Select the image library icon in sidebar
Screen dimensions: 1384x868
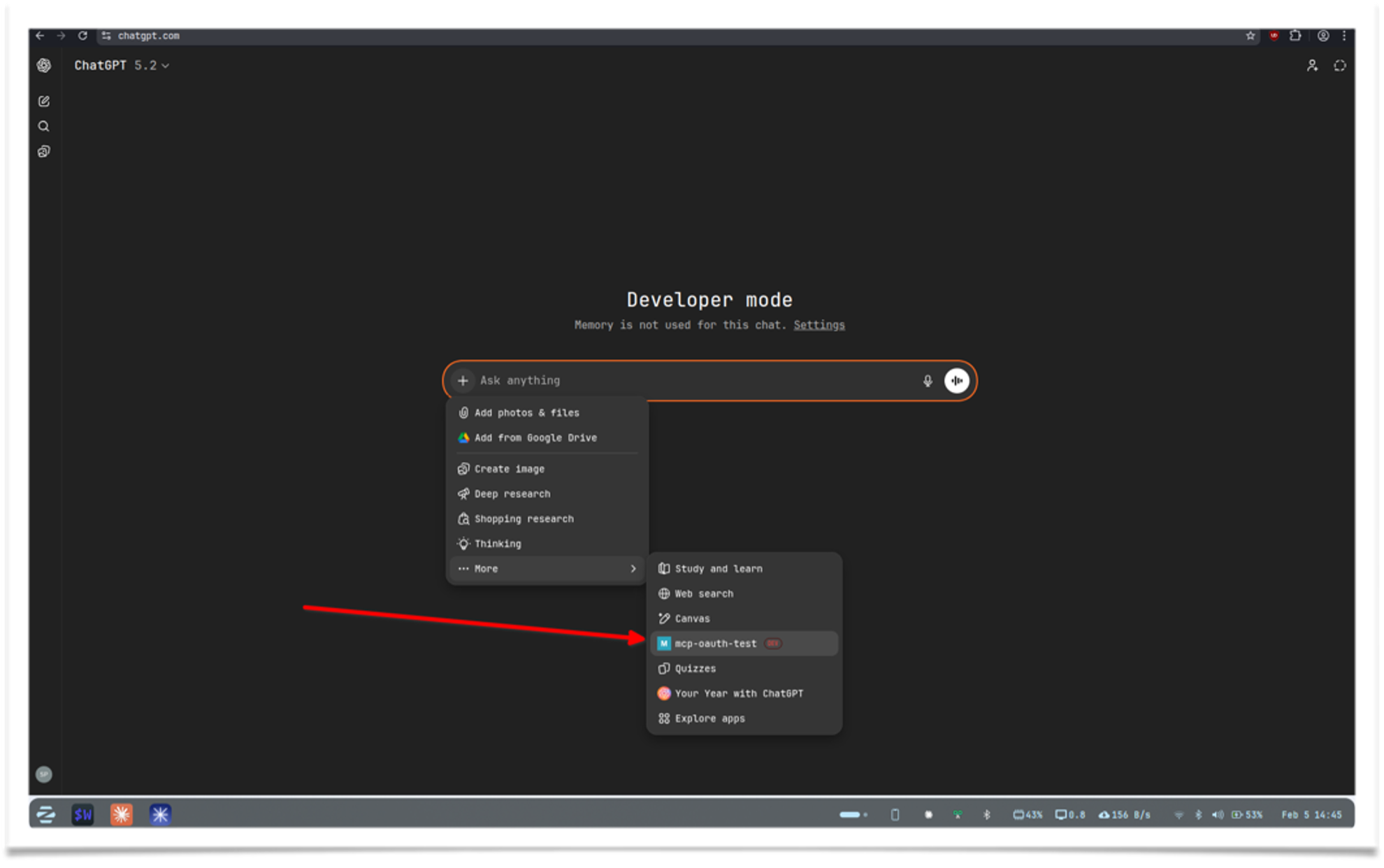(x=44, y=151)
